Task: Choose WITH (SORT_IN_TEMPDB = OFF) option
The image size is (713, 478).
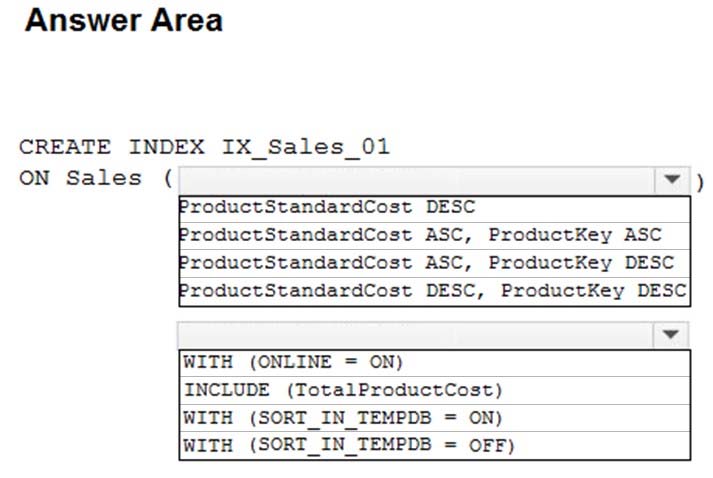Action: pyautogui.click(x=349, y=445)
